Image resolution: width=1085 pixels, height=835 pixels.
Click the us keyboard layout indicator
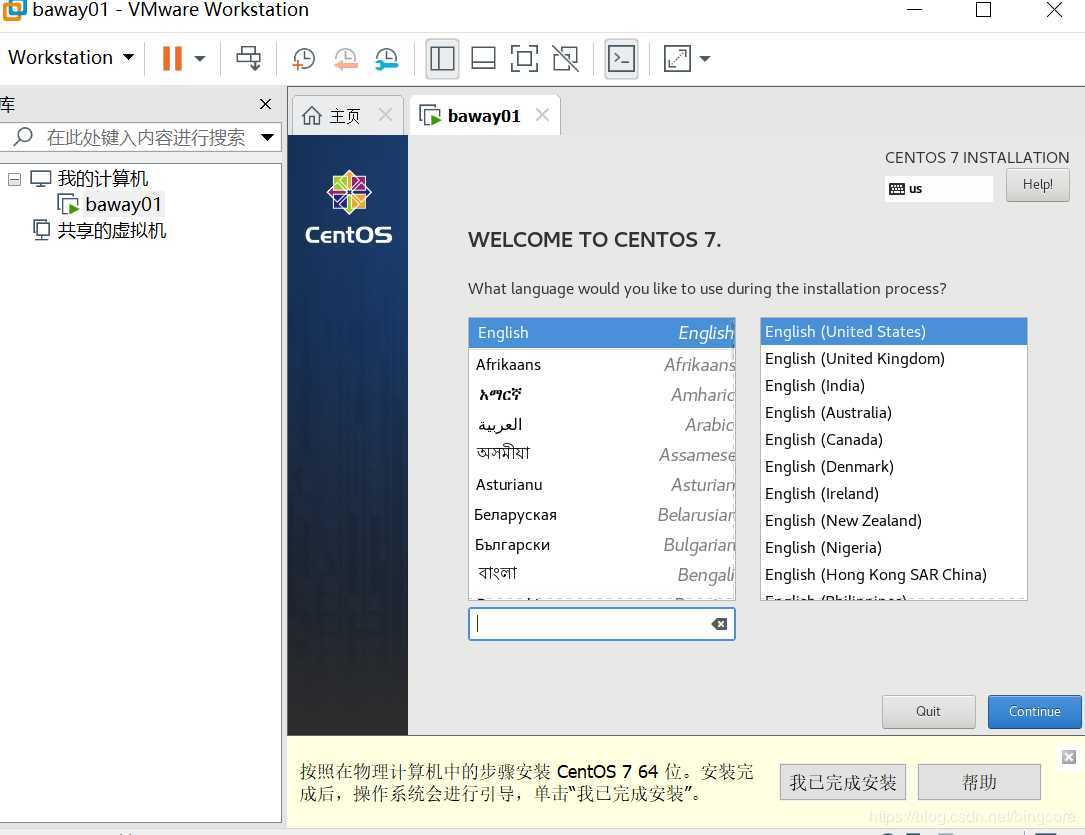click(938, 188)
